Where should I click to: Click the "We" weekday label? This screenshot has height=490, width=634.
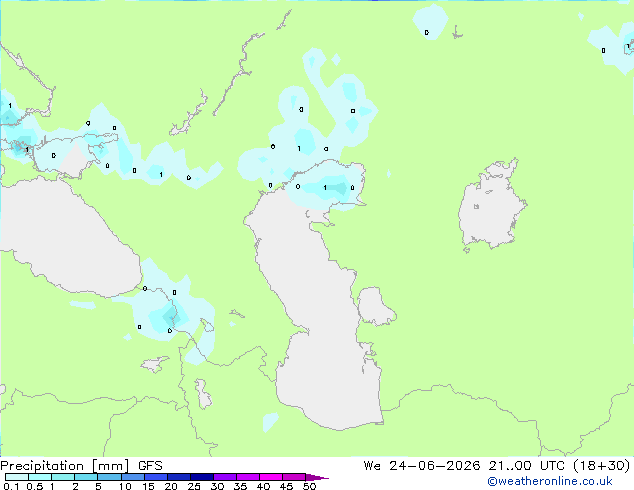pos(372,466)
